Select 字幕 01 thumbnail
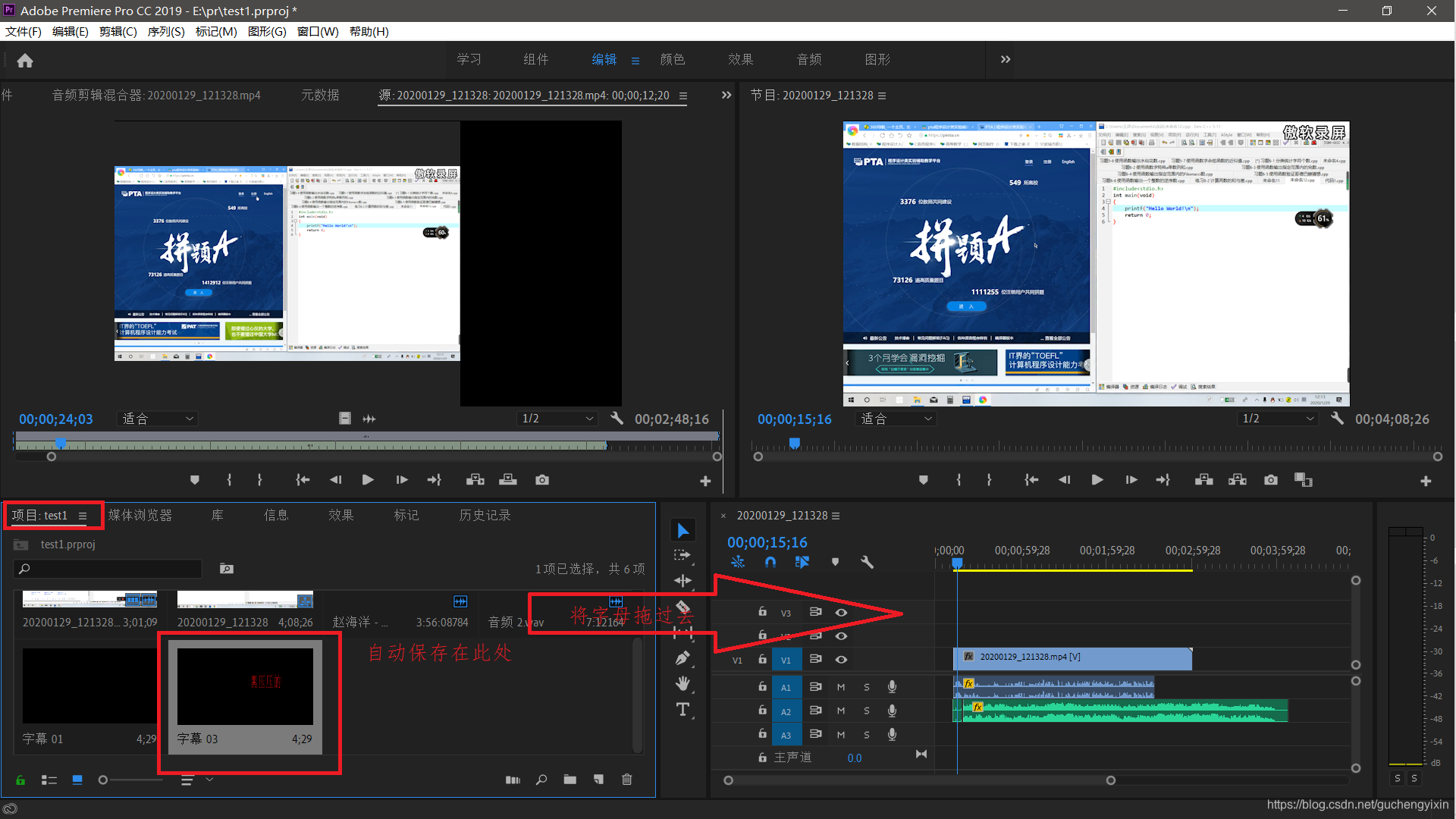This screenshot has width=1456, height=819. pos(89,686)
